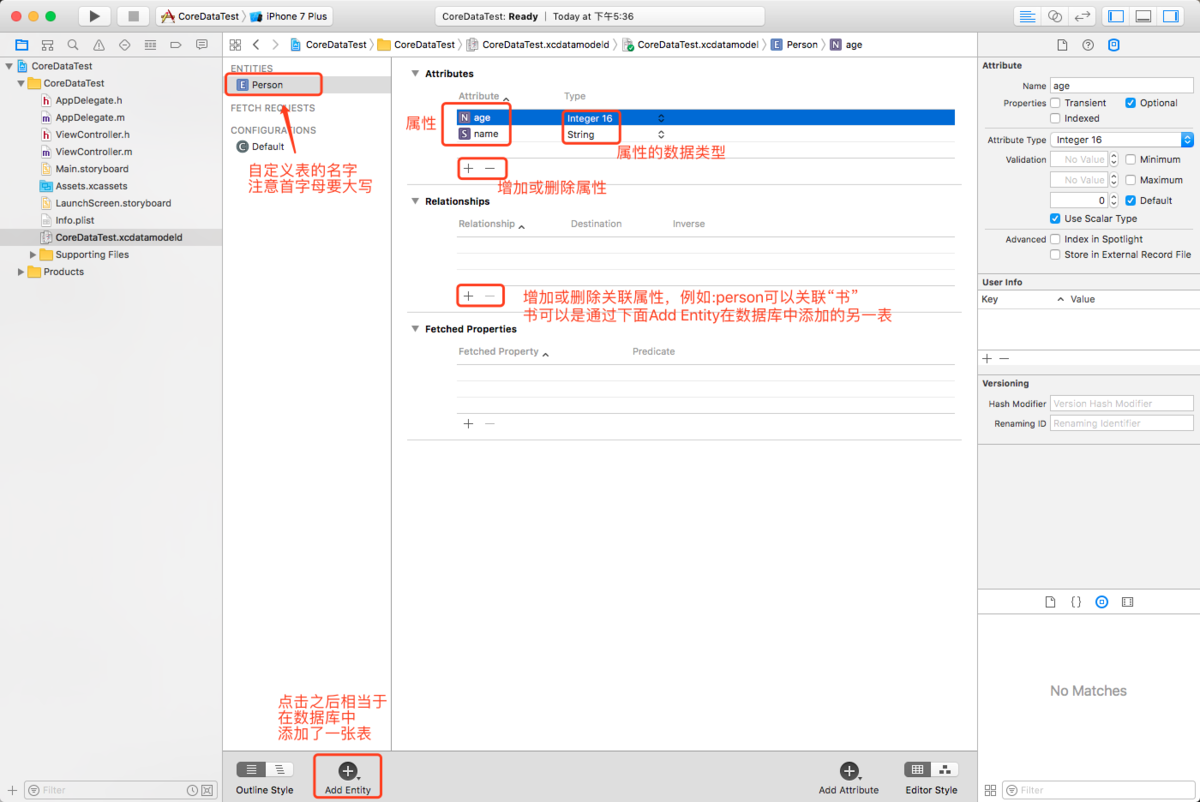Expand the Supporting Files group

point(33,254)
